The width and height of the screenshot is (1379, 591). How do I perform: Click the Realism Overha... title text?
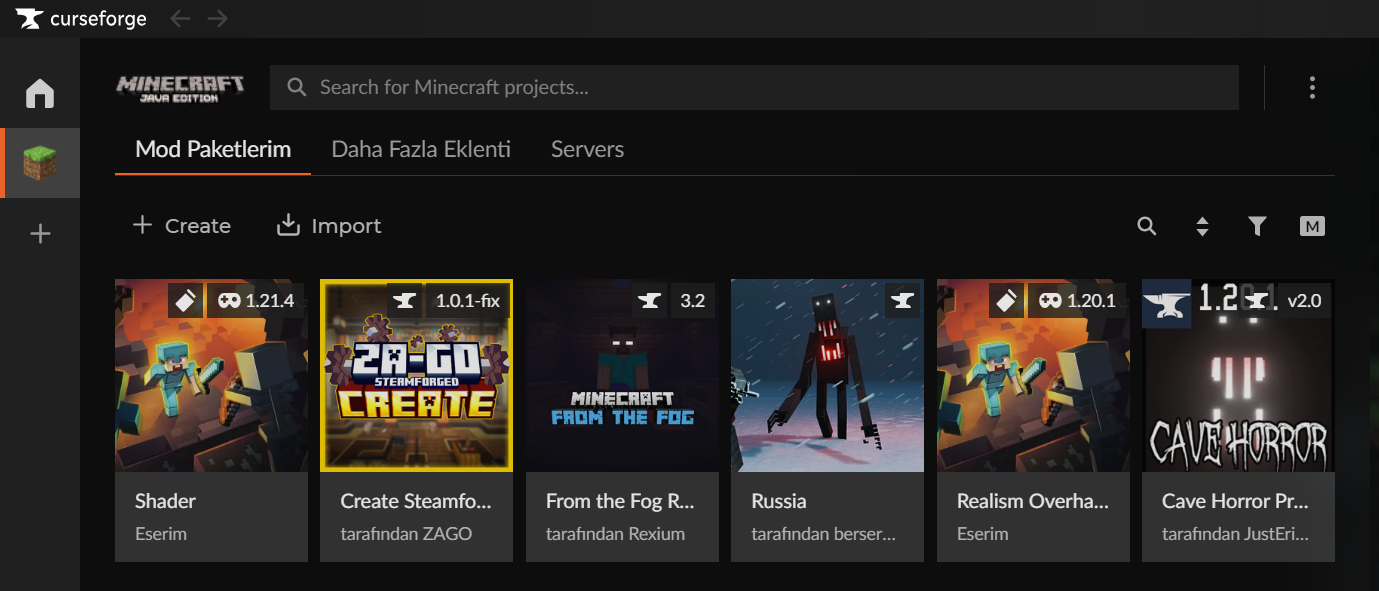(1033, 501)
